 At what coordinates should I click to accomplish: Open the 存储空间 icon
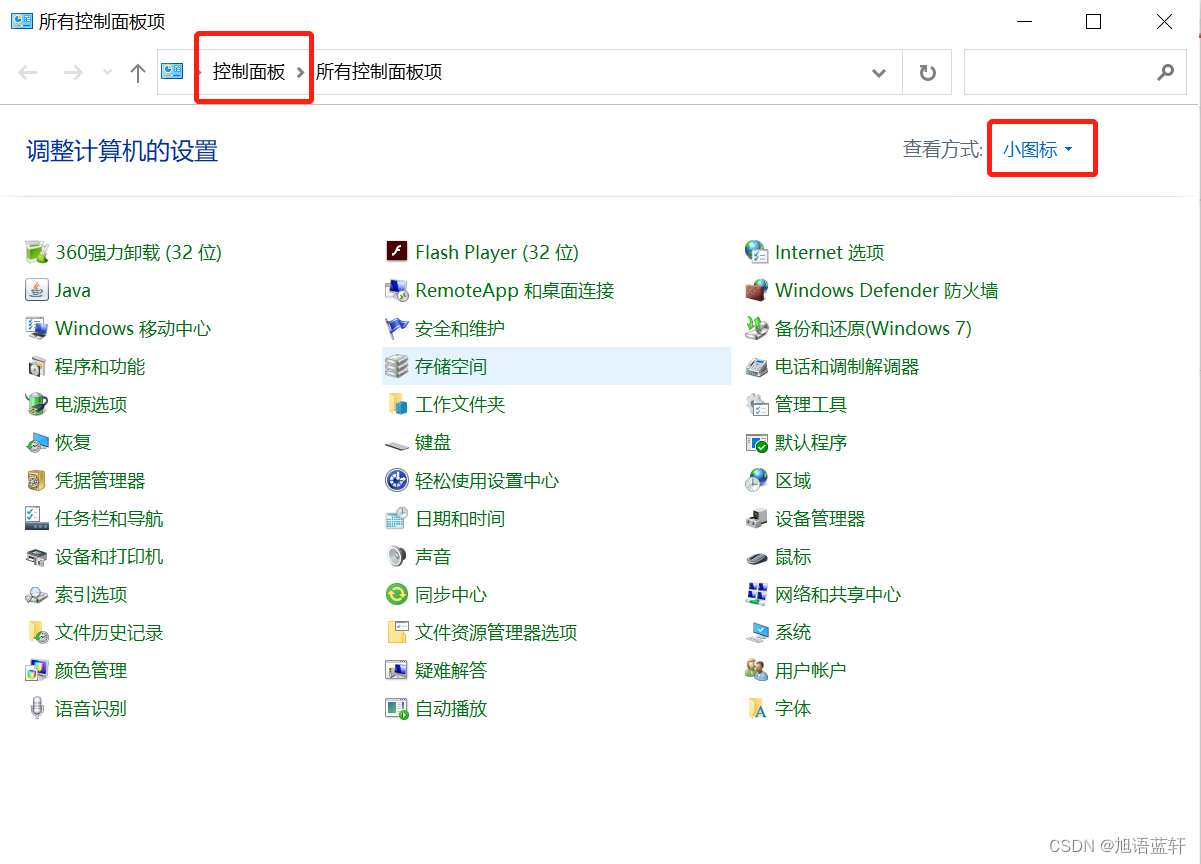397,366
